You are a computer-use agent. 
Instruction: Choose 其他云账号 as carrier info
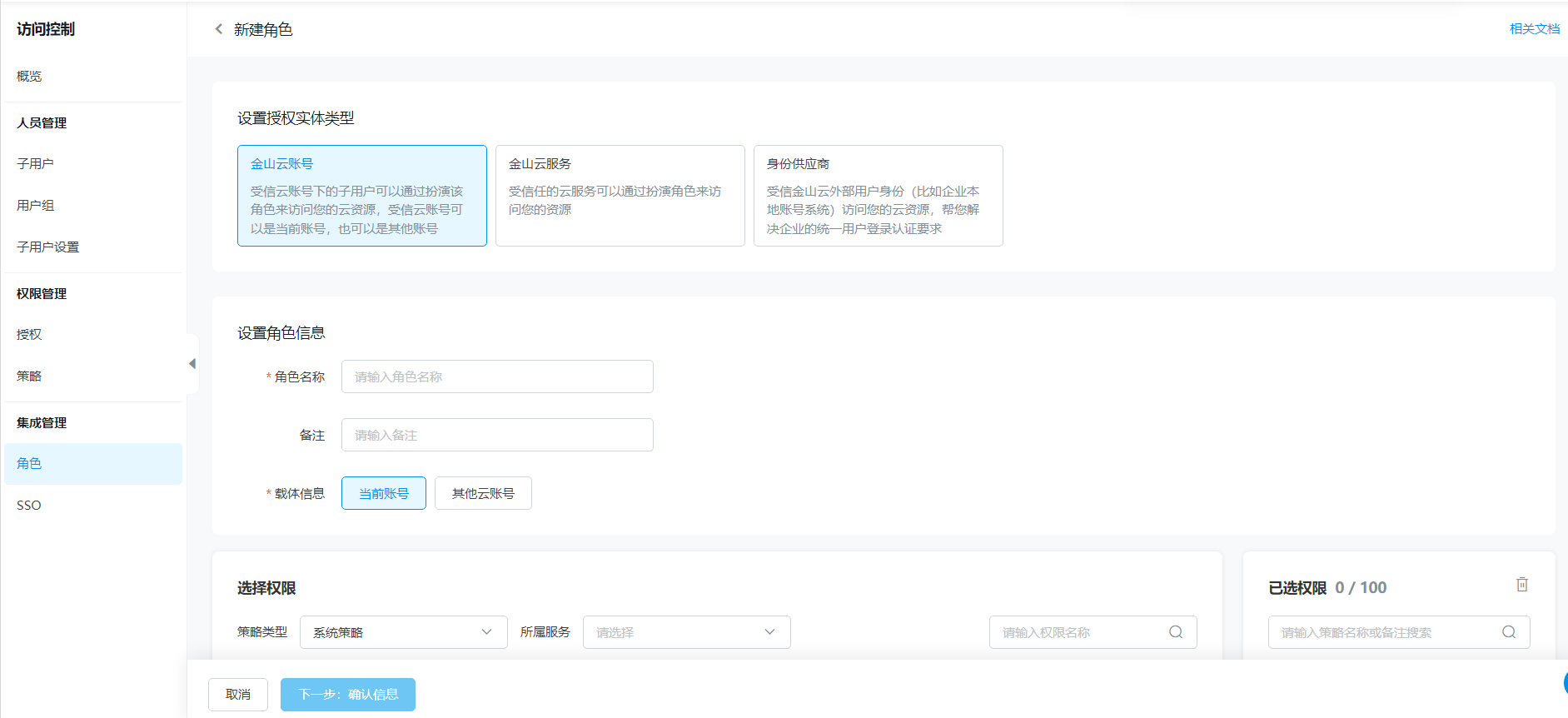point(483,493)
